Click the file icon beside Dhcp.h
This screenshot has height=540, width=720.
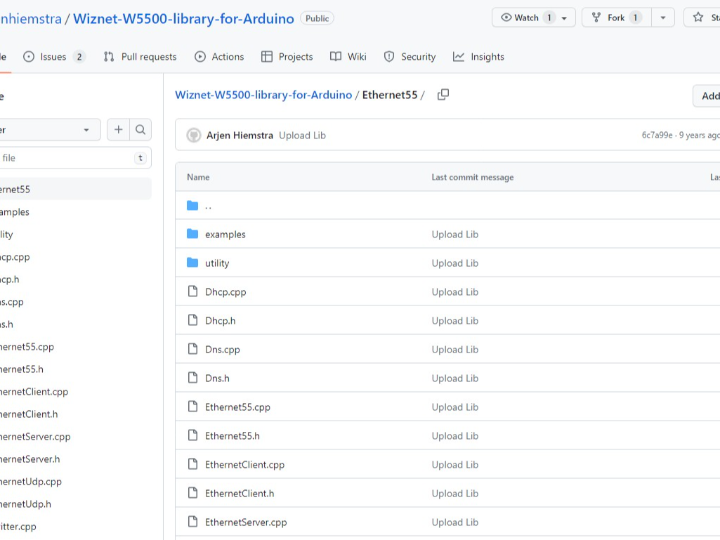193,320
